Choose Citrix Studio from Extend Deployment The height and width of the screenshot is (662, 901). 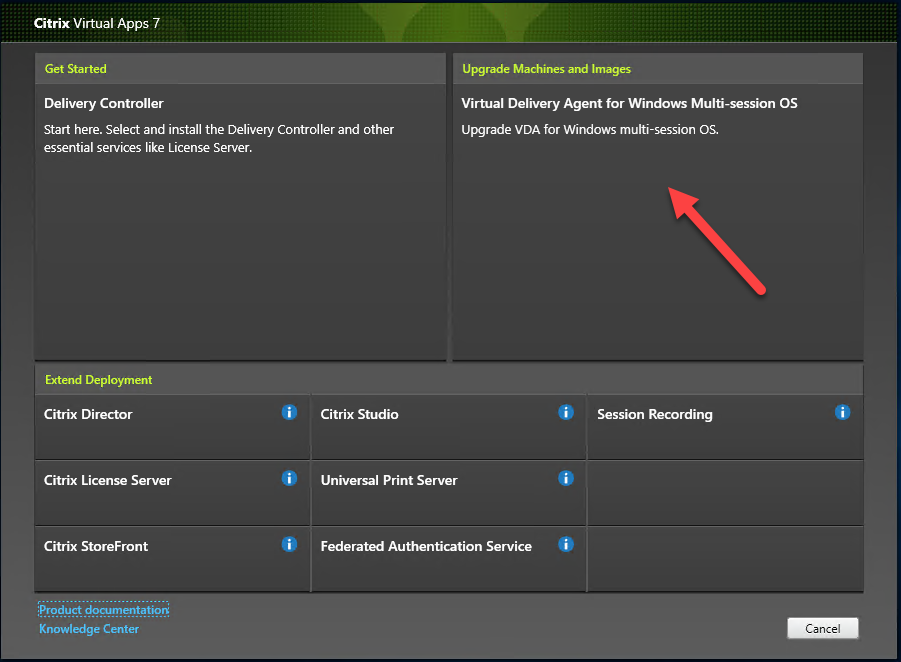coord(360,415)
